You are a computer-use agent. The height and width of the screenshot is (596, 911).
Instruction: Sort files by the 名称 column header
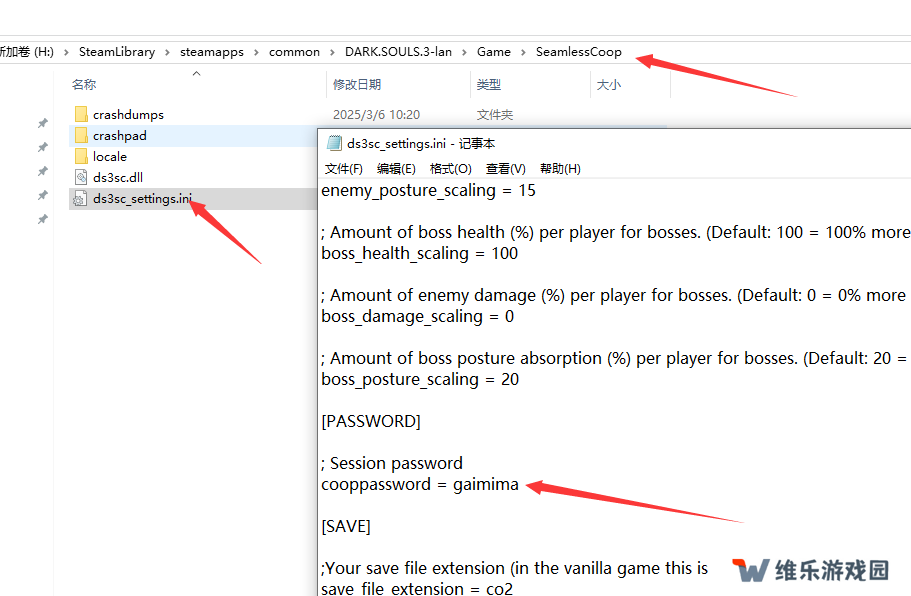[84, 85]
